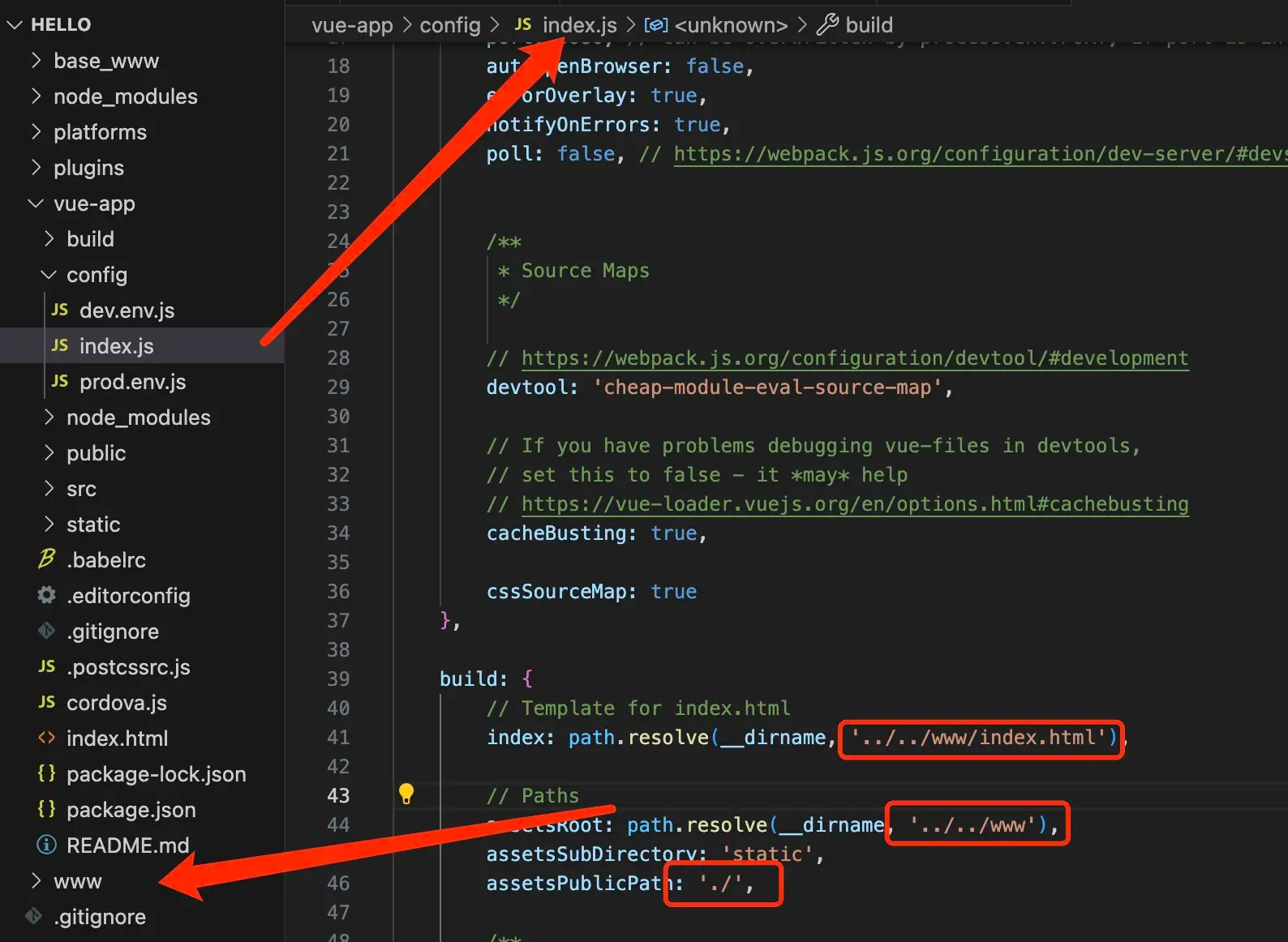Click '../../www/index.html' path string
The image size is (1288, 942).
click(978, 737)
